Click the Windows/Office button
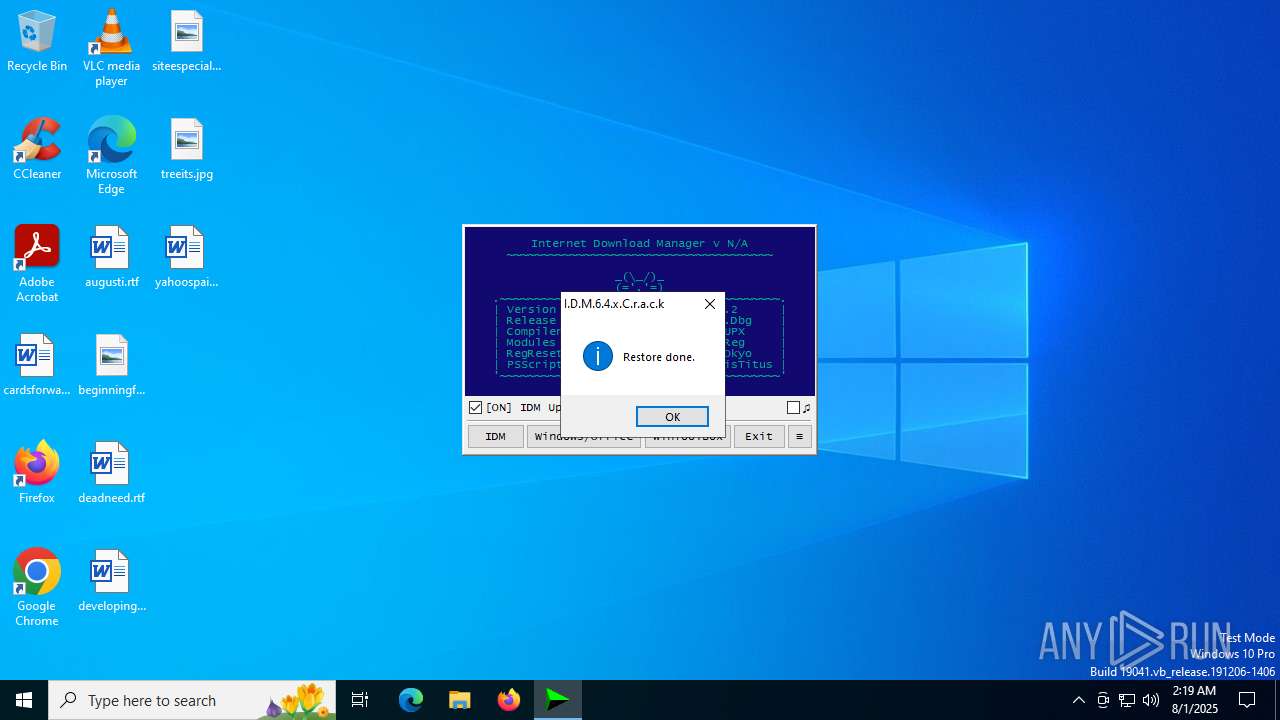The image size is (1280, 720). [583, 436]
